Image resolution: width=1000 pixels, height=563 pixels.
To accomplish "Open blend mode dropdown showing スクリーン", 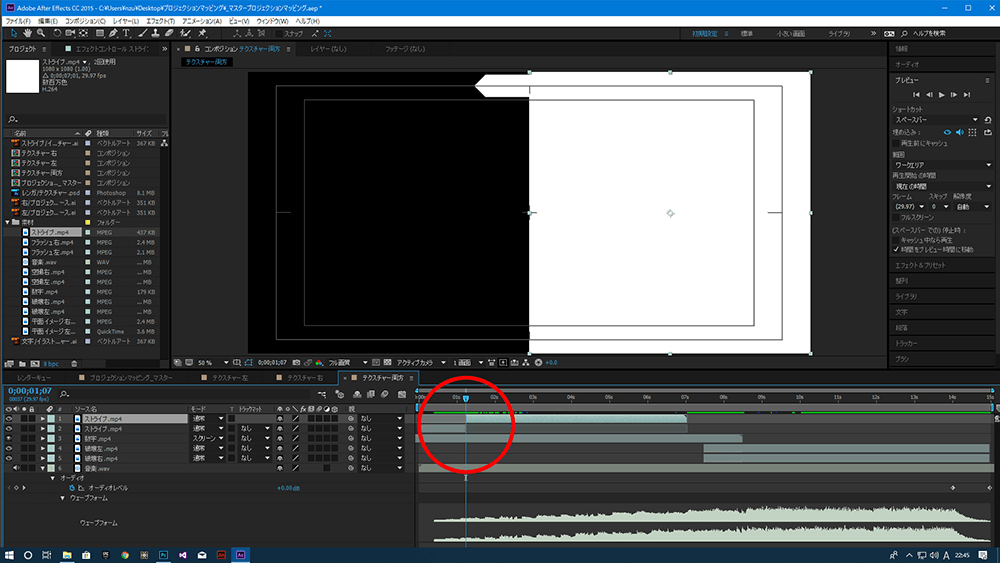I will tap(204, 438).
